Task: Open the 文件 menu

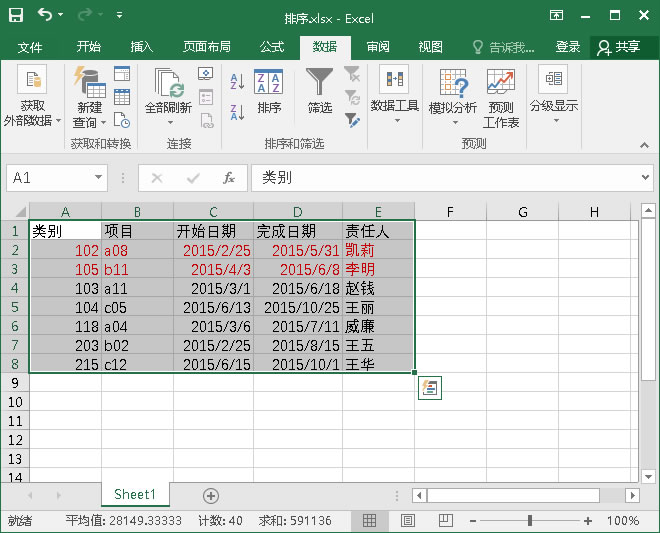Action: click(30, 47)
